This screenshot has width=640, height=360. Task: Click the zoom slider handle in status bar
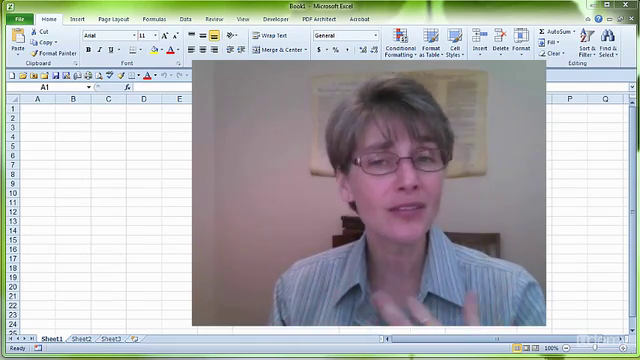[x=595, y=348]
